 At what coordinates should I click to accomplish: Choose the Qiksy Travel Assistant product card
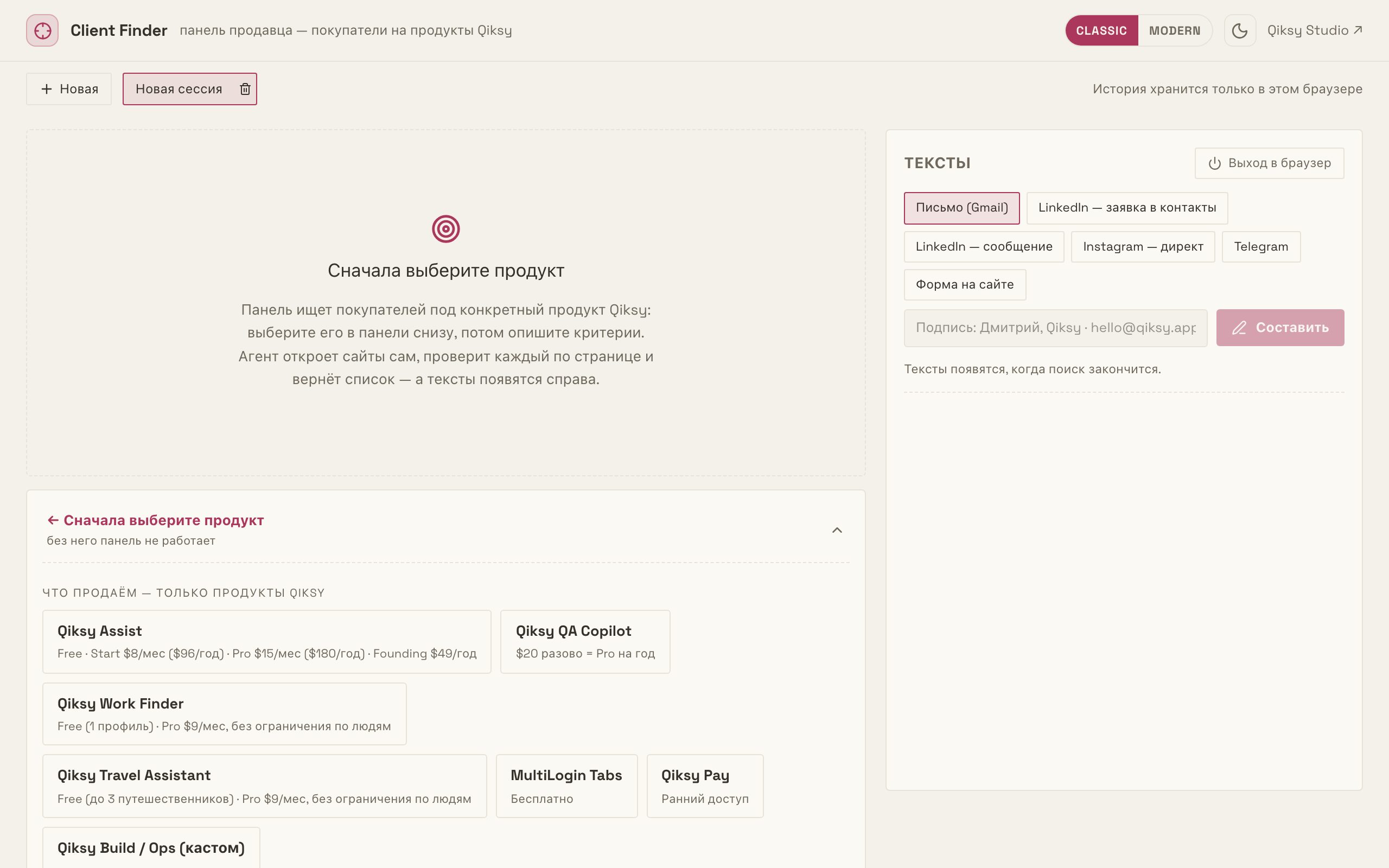click(x=265, y=787)
